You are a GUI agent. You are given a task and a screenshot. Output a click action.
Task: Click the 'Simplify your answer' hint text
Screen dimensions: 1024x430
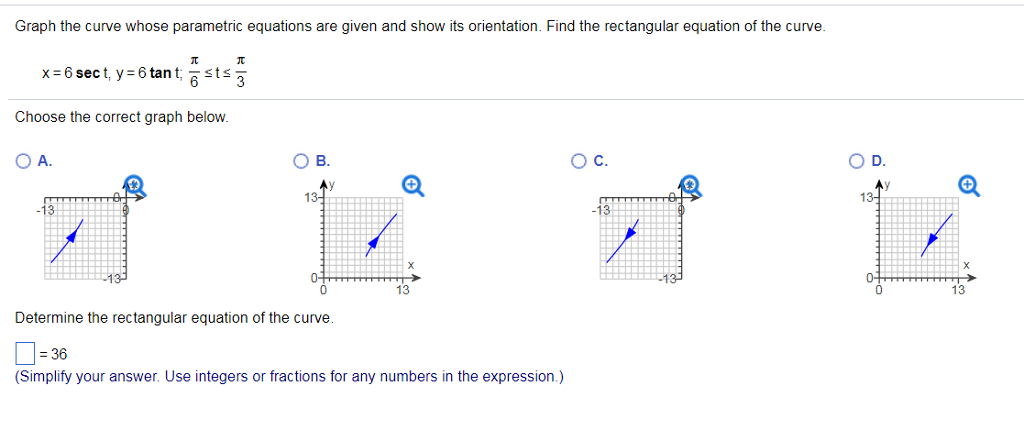pyautogui.click(x=289, y=377)
